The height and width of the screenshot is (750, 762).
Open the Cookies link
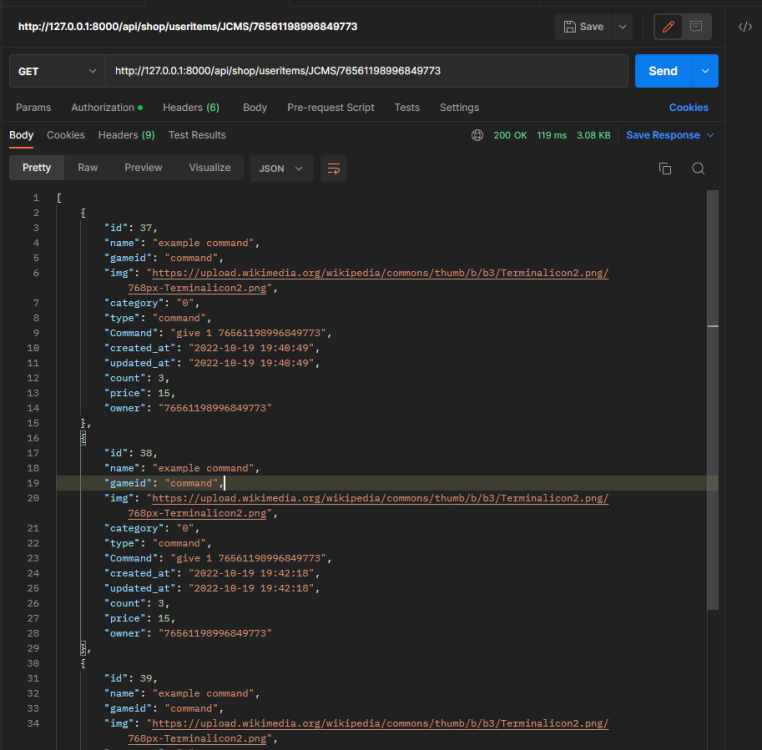click(x=688, y=107)
